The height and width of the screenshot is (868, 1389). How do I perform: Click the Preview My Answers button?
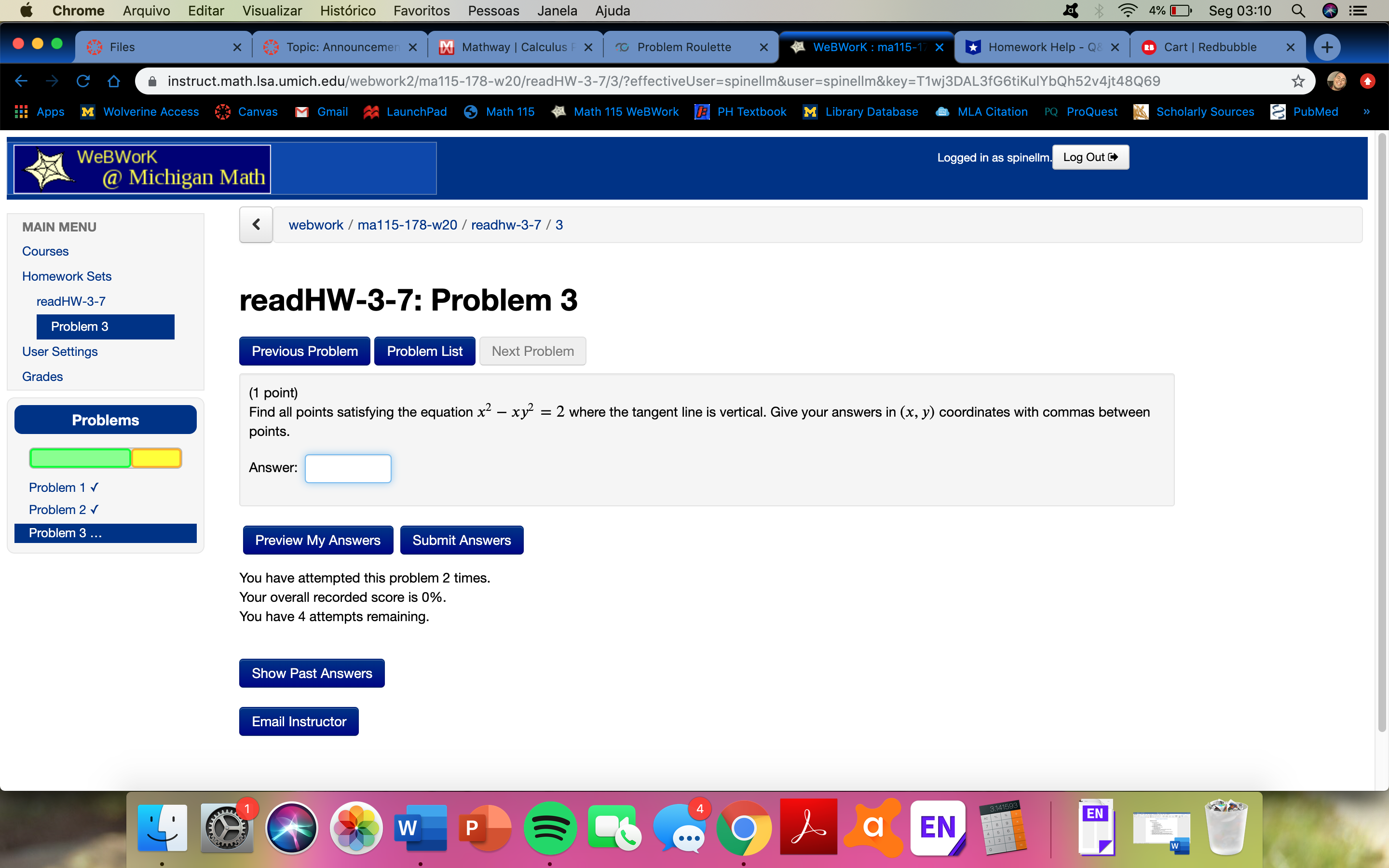(317, 540)
